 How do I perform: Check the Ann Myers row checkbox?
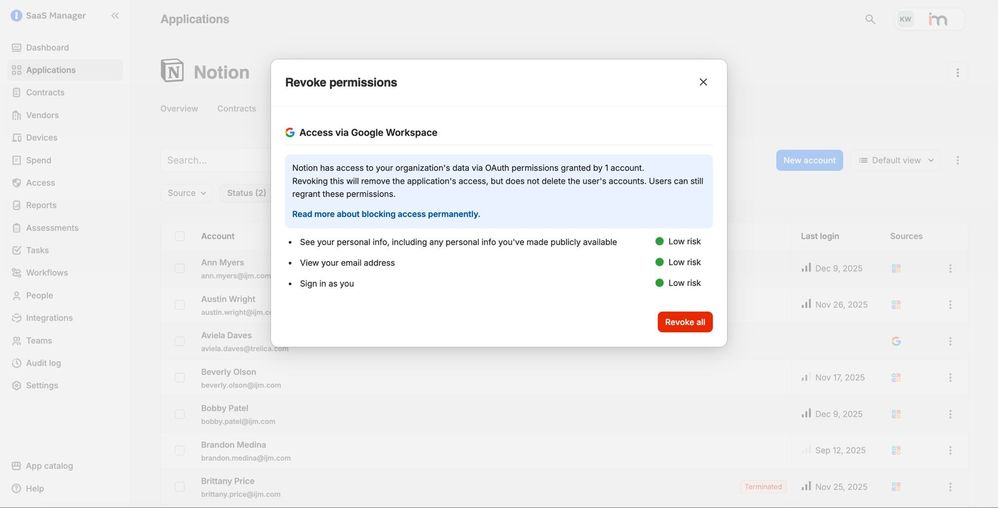click(x=180, y=268)
